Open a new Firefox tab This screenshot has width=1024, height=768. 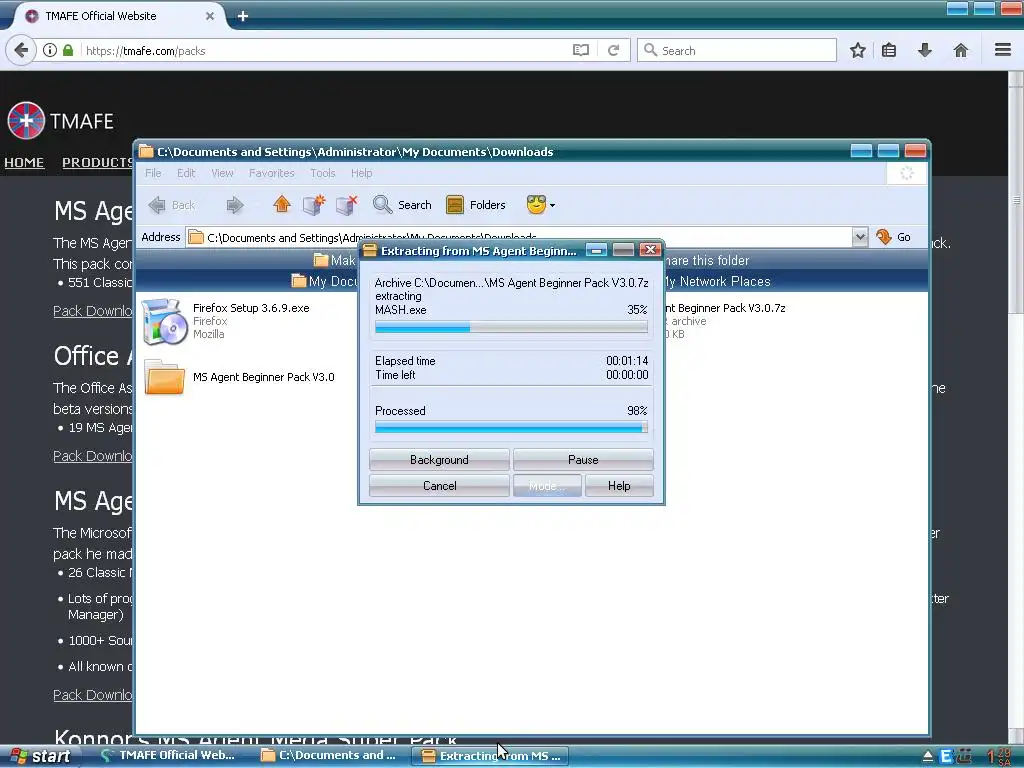(242, 16)
